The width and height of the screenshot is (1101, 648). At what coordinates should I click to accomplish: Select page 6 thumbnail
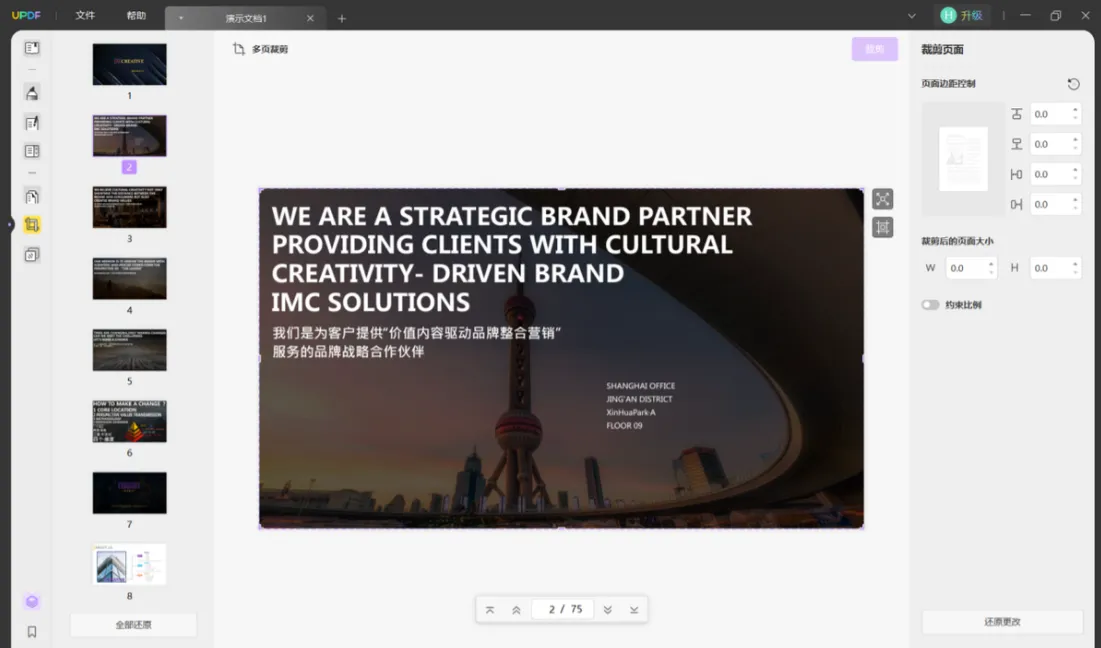(130, 421)
